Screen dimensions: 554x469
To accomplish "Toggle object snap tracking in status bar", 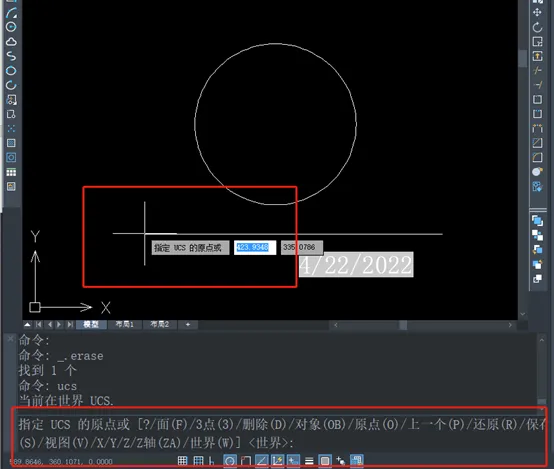I will 261,461.
